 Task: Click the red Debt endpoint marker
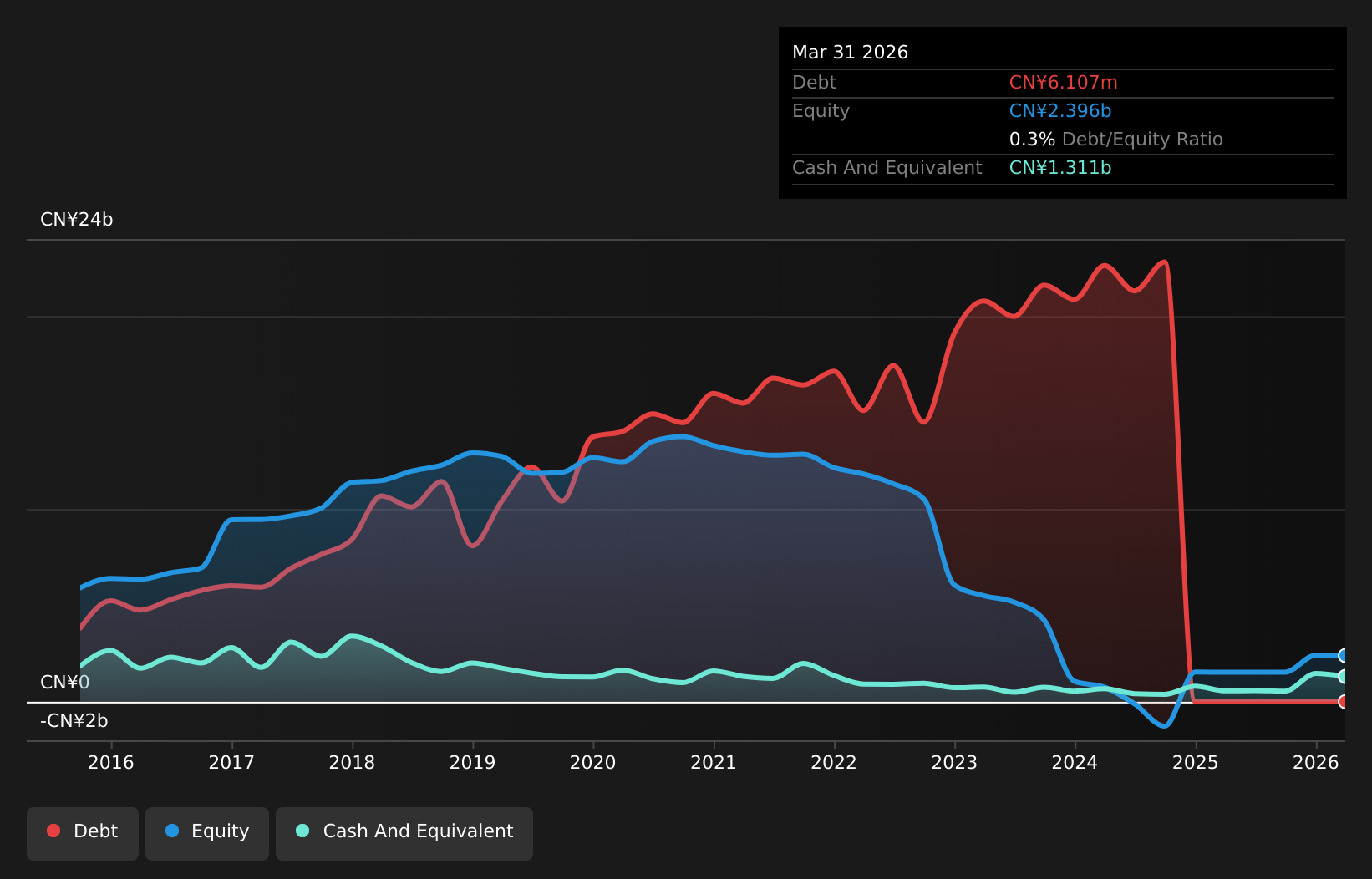1344,702
